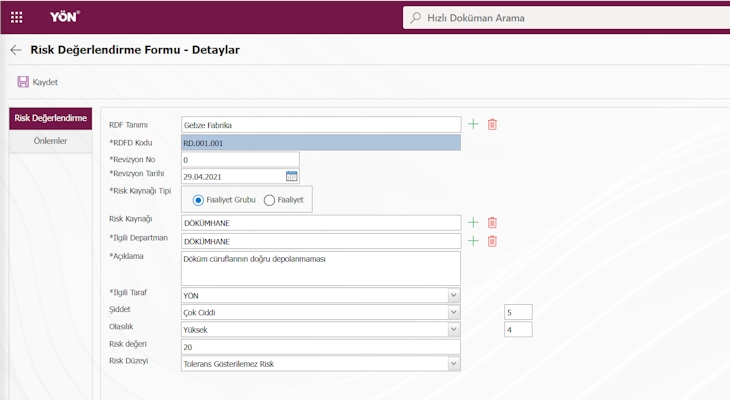Select the Faaliyet radio button
Image resolution: width=730 pixels, height=400 pixels.
click(269, 200)
